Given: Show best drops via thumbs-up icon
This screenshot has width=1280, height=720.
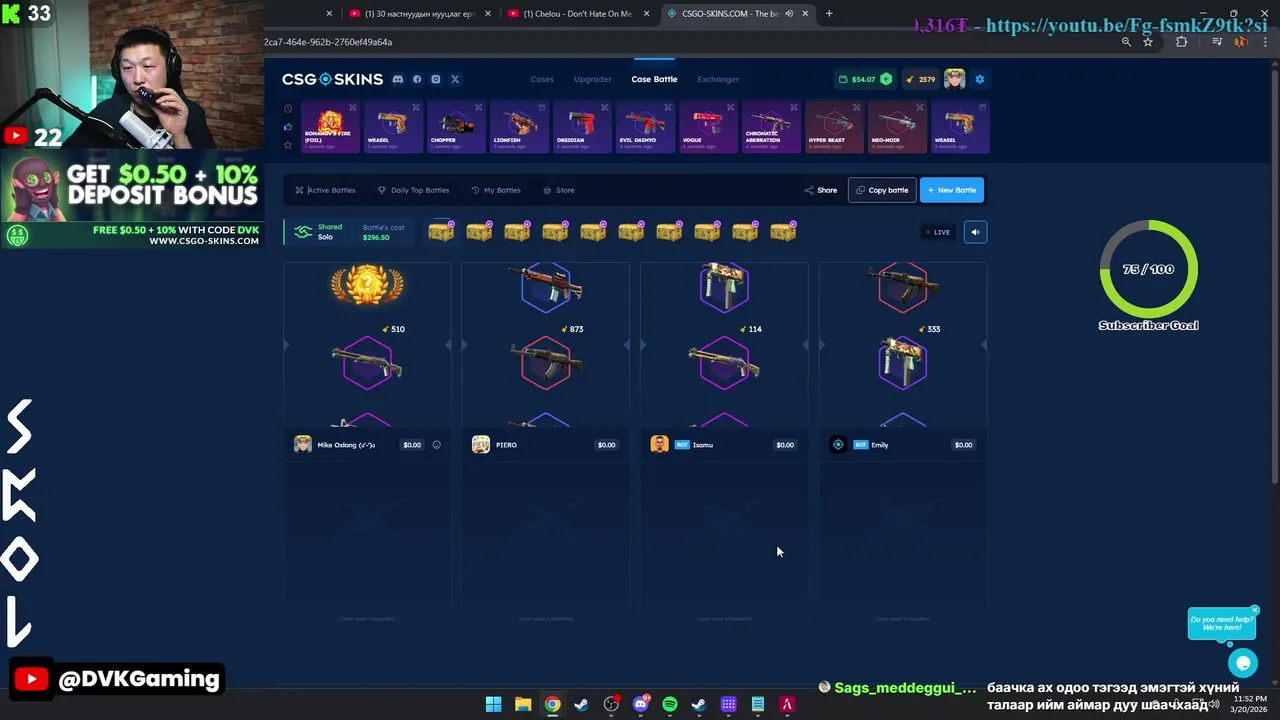Looking at the screenshot, I should coord(288,127).
